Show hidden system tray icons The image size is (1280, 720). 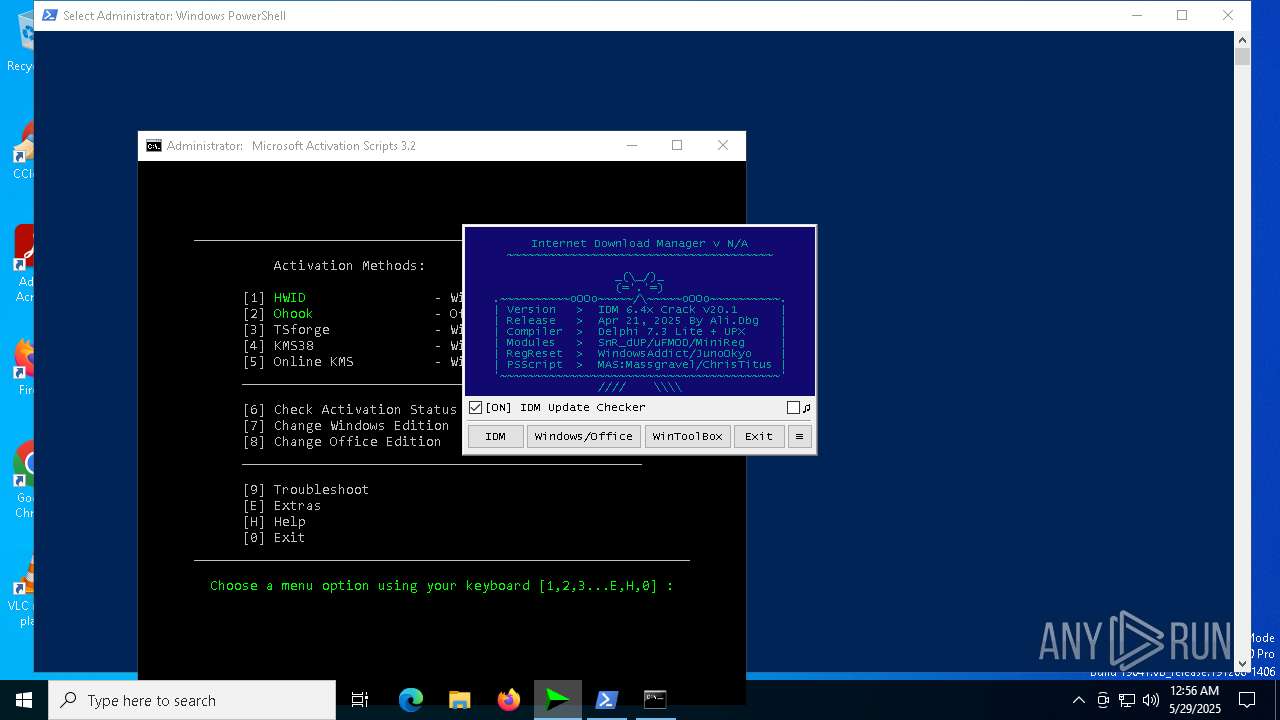(x=1079, y=700)
